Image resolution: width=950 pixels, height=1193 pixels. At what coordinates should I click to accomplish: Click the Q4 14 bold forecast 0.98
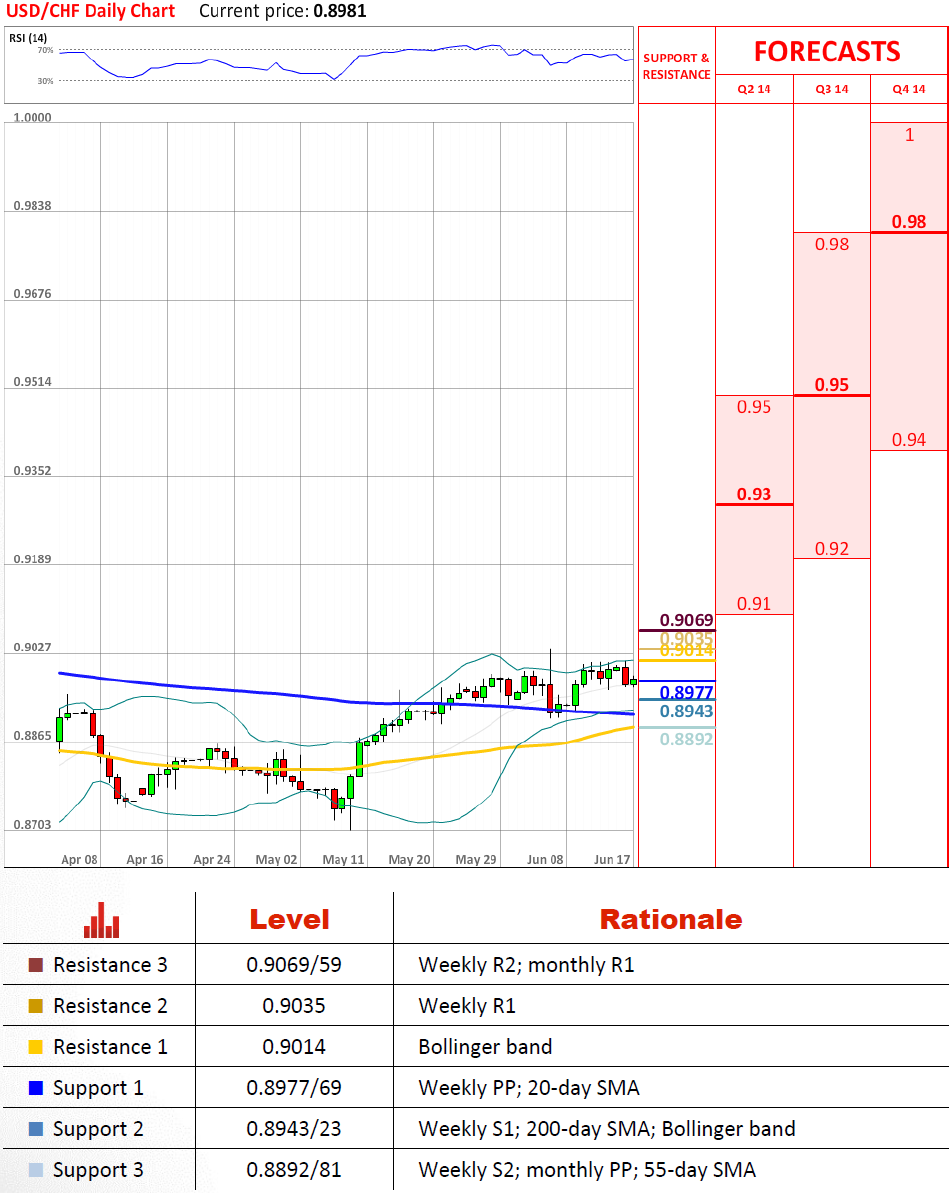909,221
